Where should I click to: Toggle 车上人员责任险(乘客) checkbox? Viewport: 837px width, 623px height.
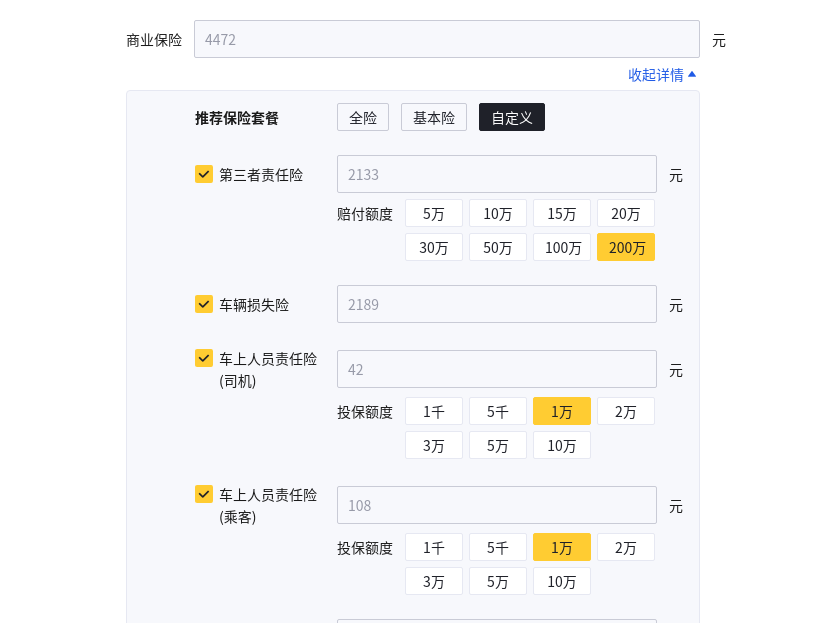tap(204, 494)
